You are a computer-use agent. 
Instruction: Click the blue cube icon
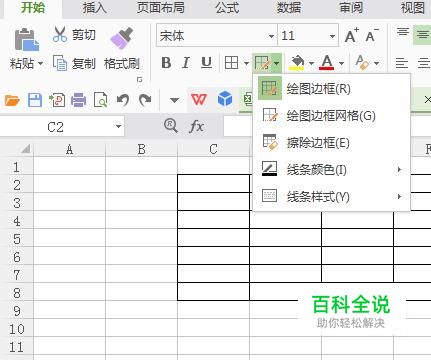point(225,99)
